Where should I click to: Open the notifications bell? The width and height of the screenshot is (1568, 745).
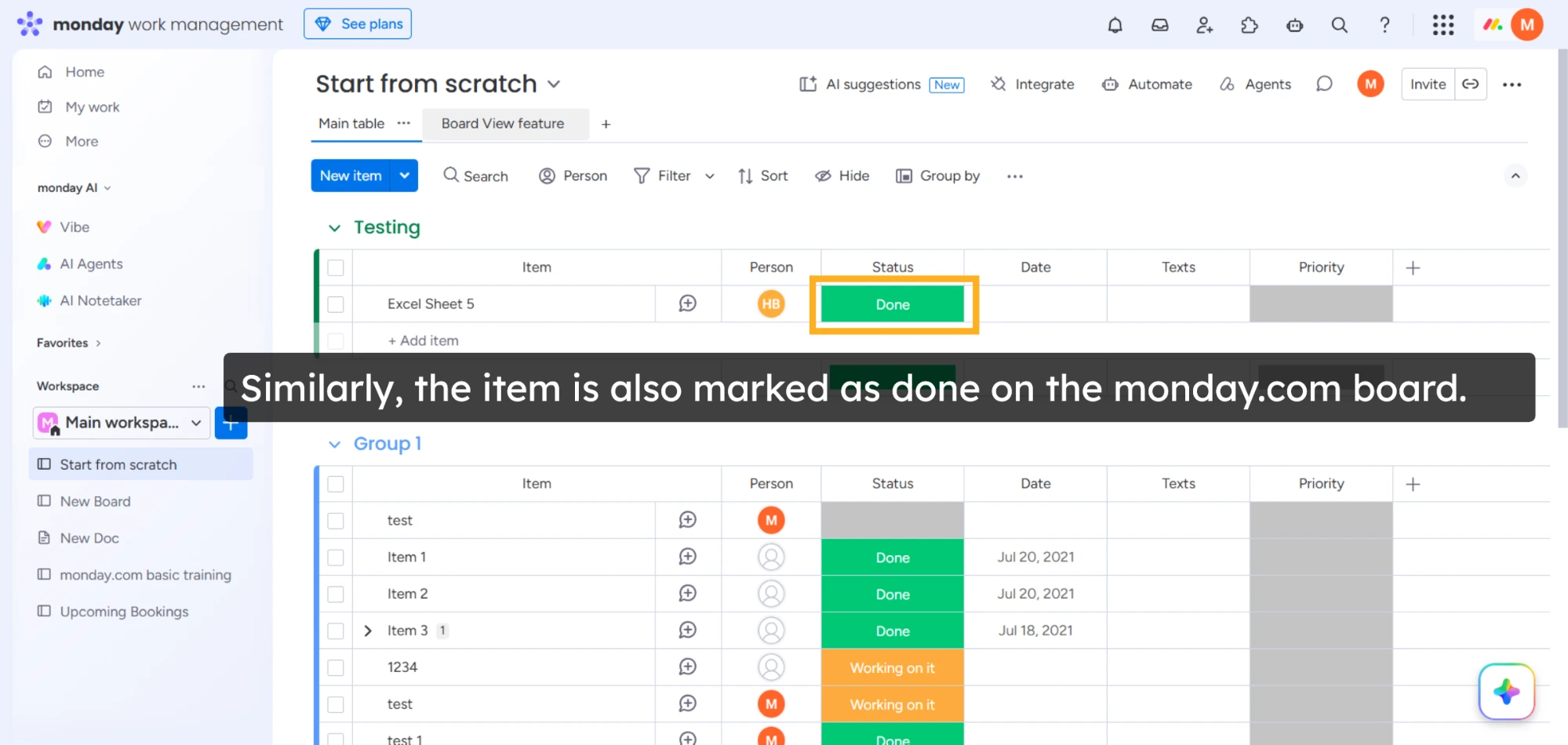click(x=1115, y=25)
